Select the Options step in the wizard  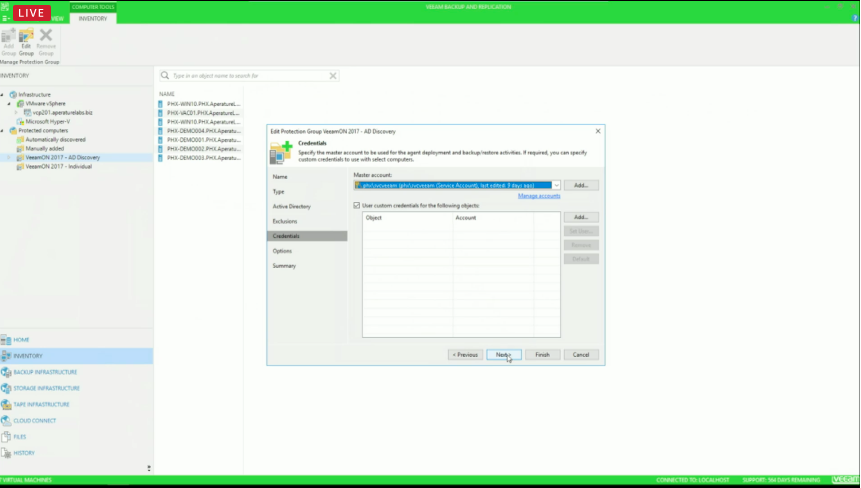(282, 251)
